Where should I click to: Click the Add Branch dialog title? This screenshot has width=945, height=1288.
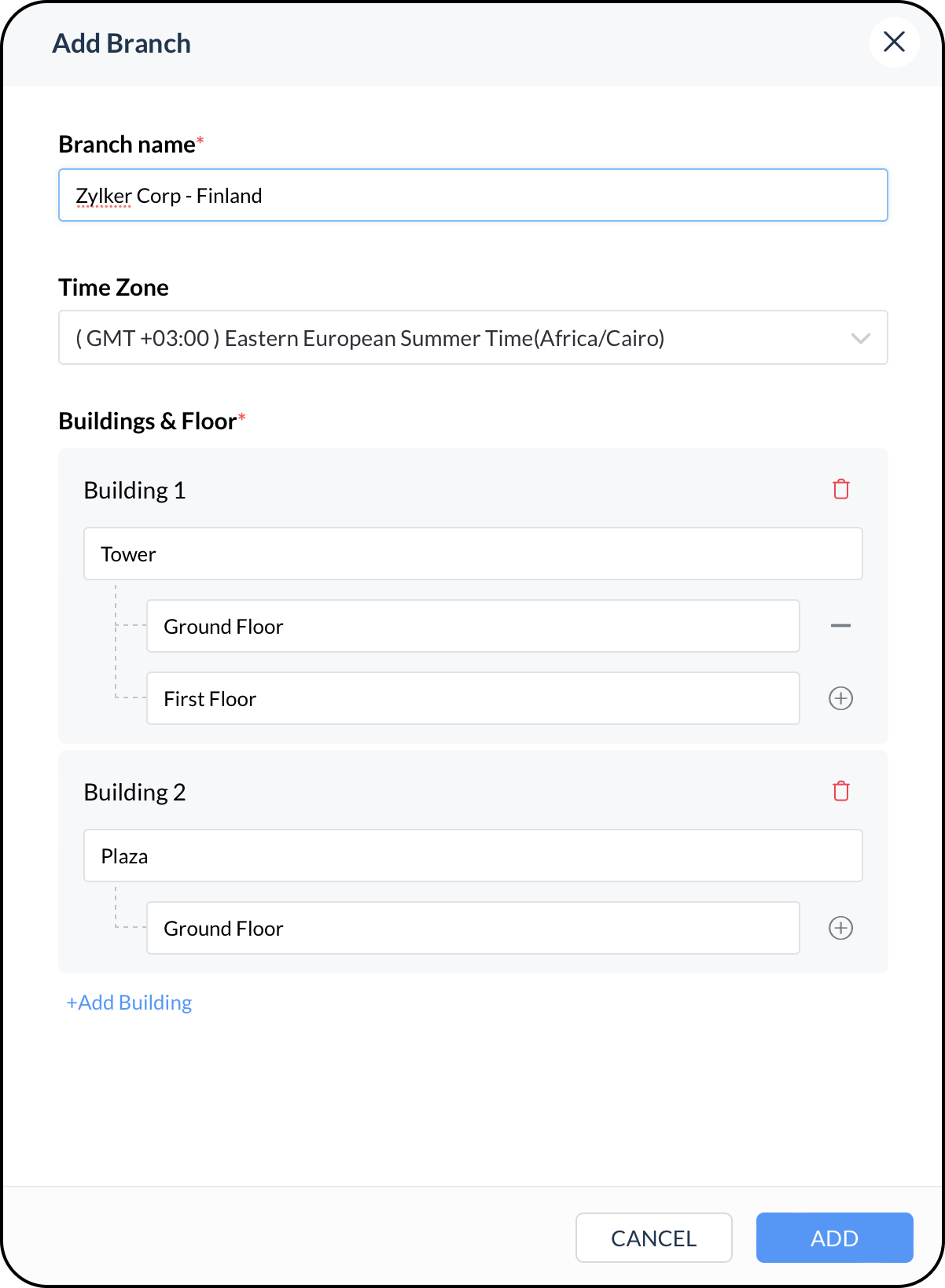(122, 43)
